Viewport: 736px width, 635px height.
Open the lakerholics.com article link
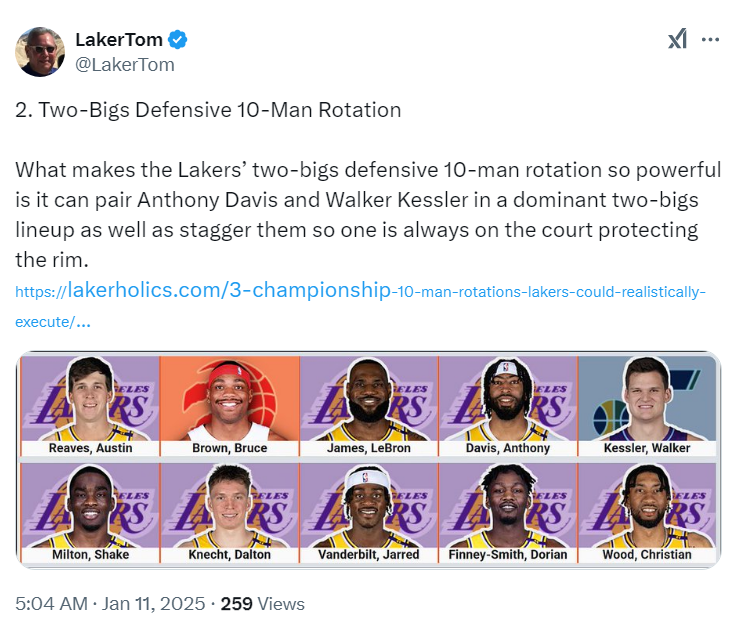[x=360, y=292]
